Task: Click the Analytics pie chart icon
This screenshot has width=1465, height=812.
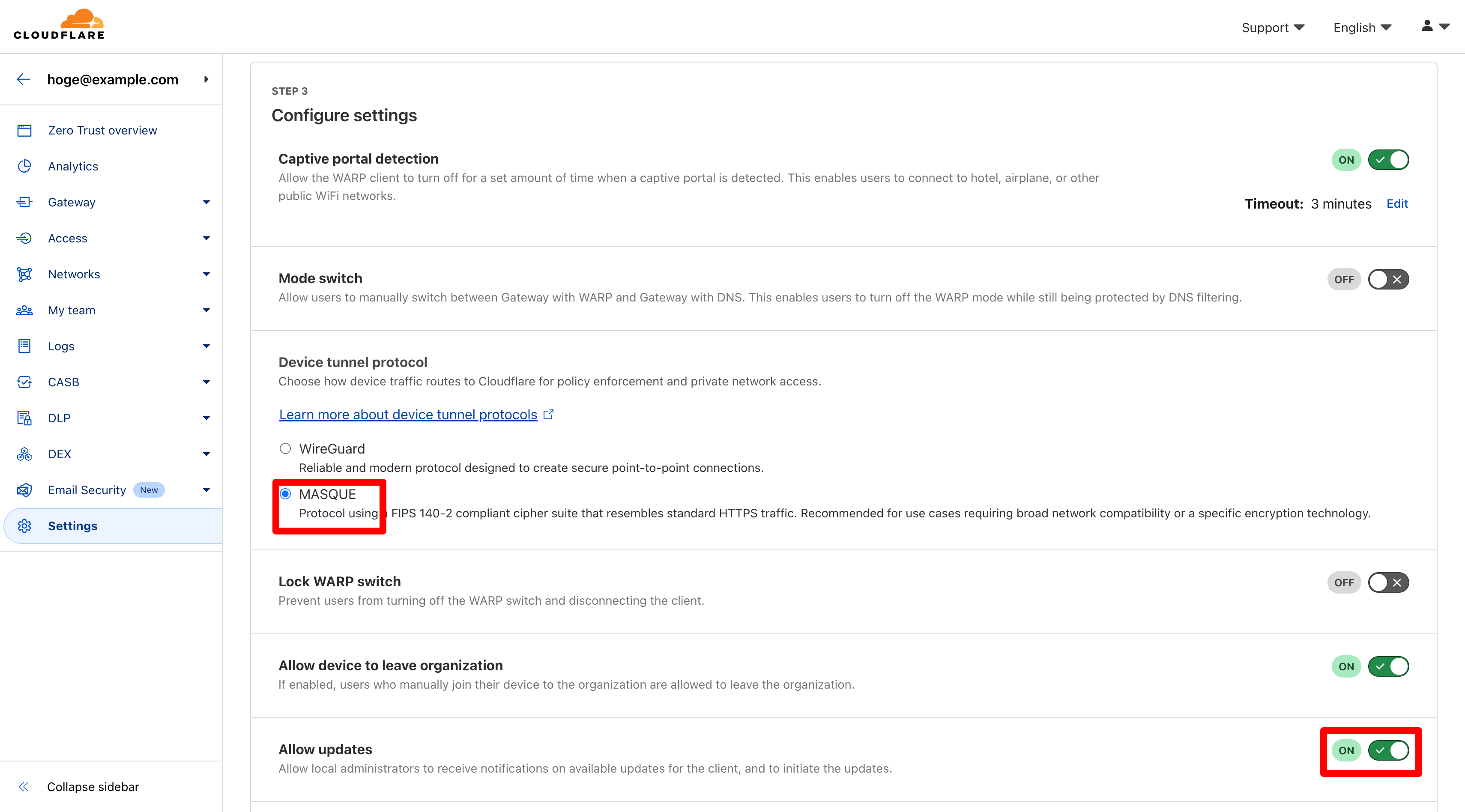Action: pos(24,166)
